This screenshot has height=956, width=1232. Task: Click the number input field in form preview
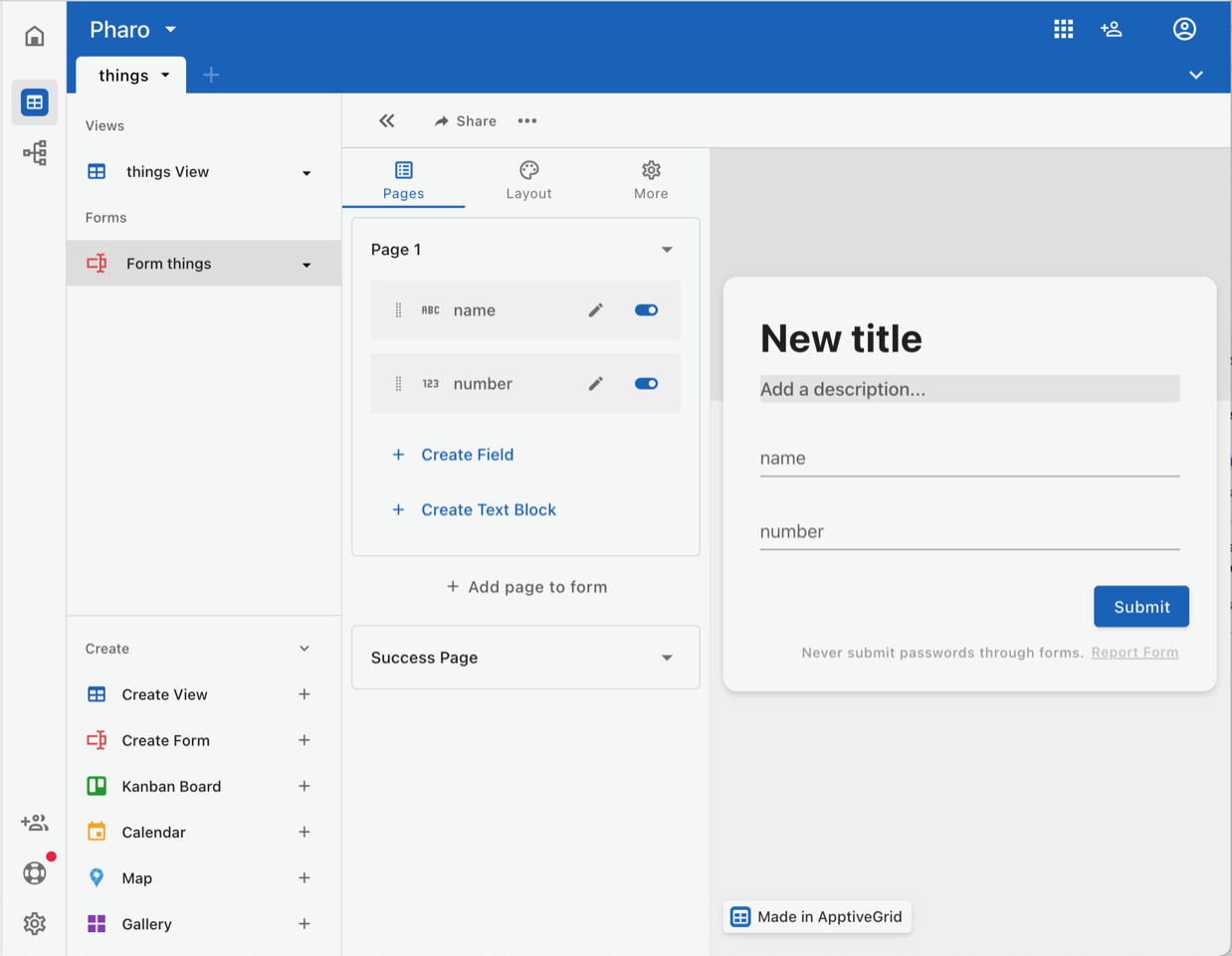(969, 532)
